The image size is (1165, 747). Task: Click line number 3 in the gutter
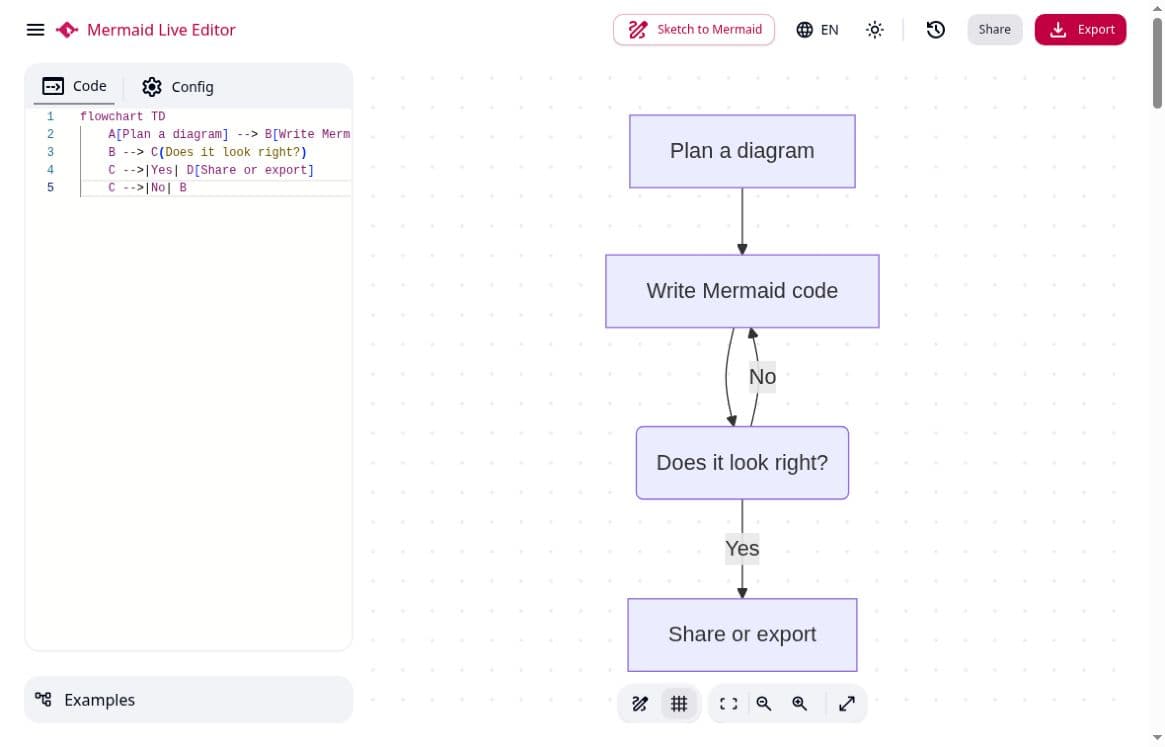click(51, 152)
